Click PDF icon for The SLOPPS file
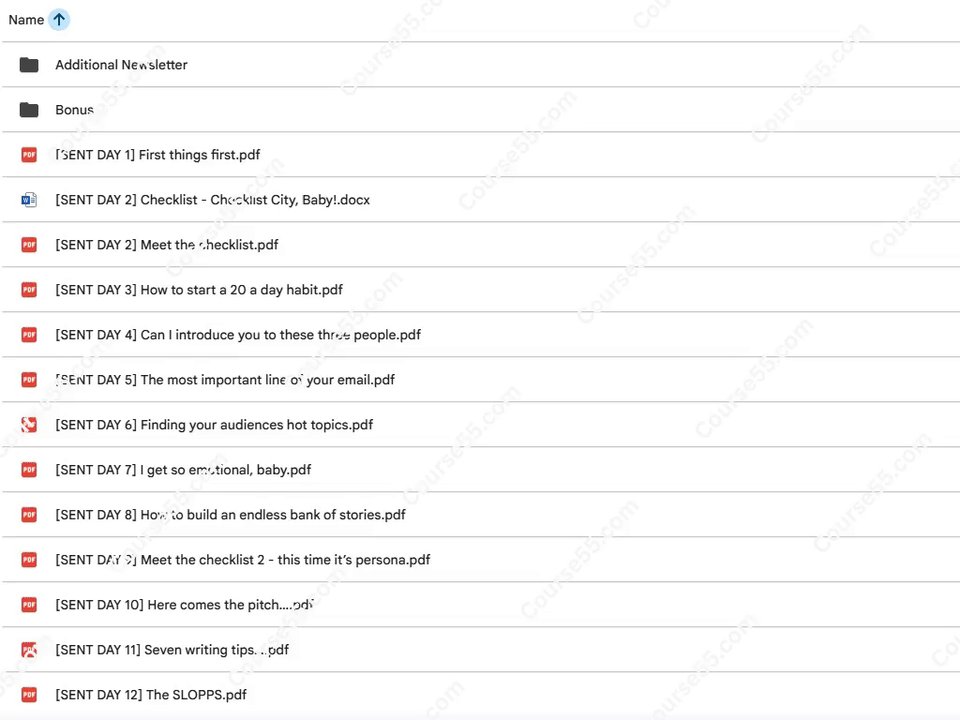 [x=29, y=694]
